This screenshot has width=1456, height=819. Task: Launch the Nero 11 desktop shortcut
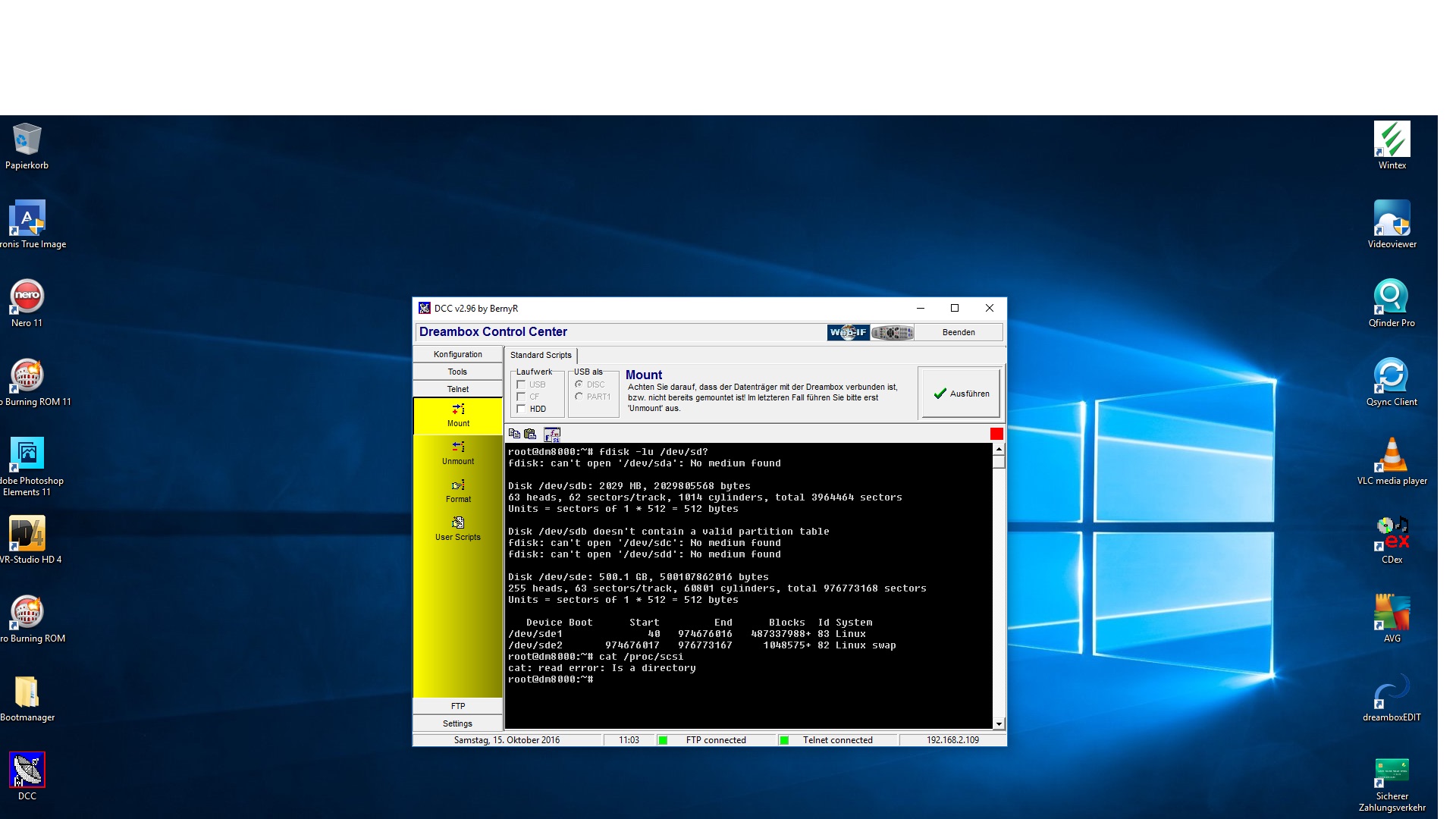[x=27, y=303]
